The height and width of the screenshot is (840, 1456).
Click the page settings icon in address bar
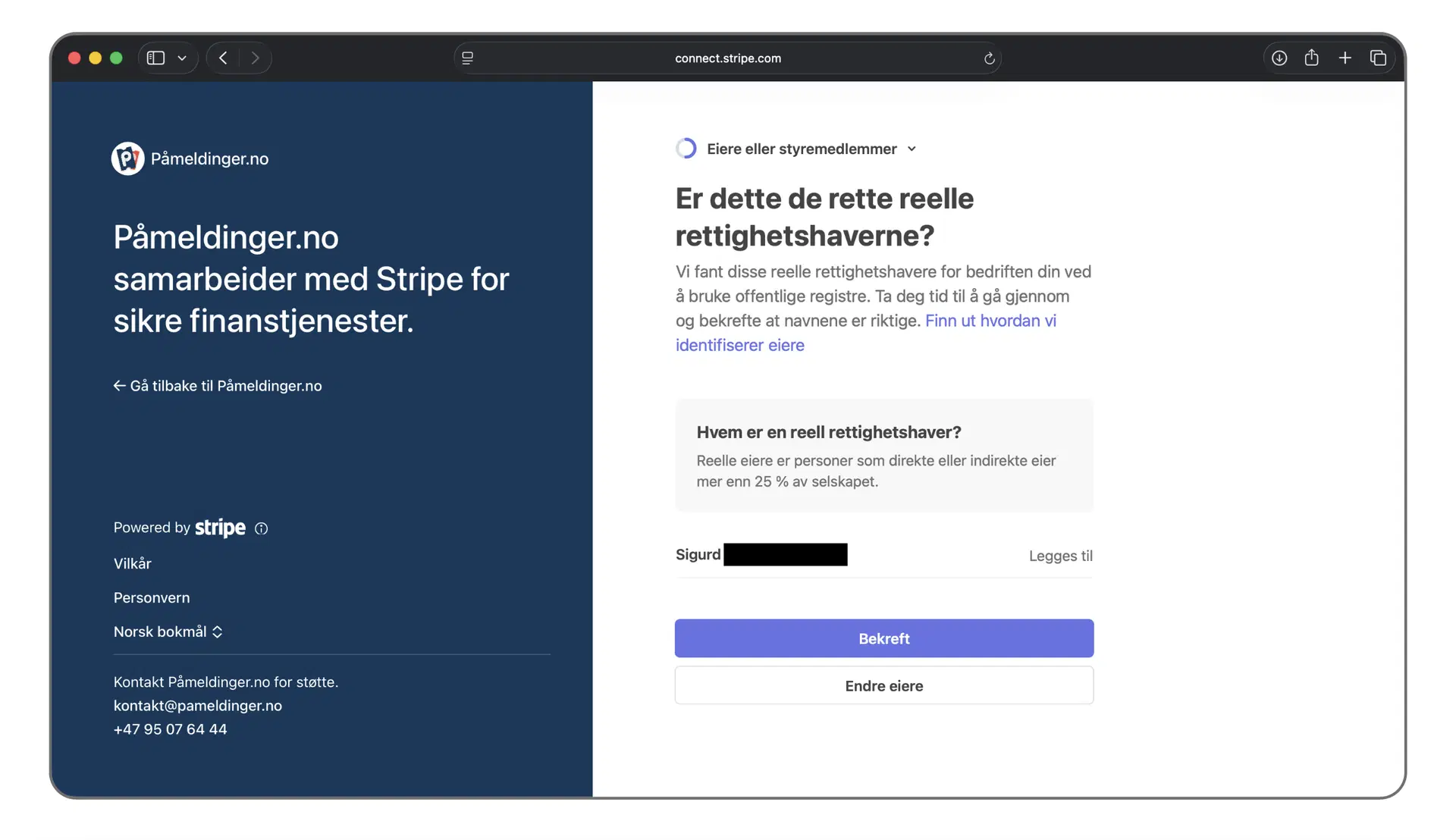click(468, 58)
